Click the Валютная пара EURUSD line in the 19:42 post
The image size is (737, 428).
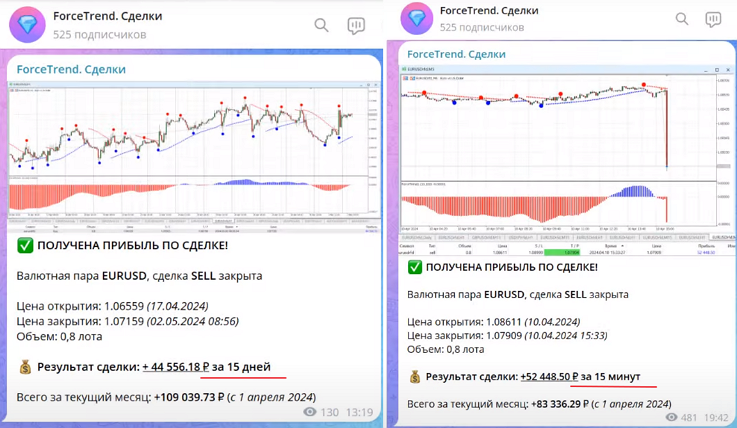pyautogui.click(x=517, y=295)
